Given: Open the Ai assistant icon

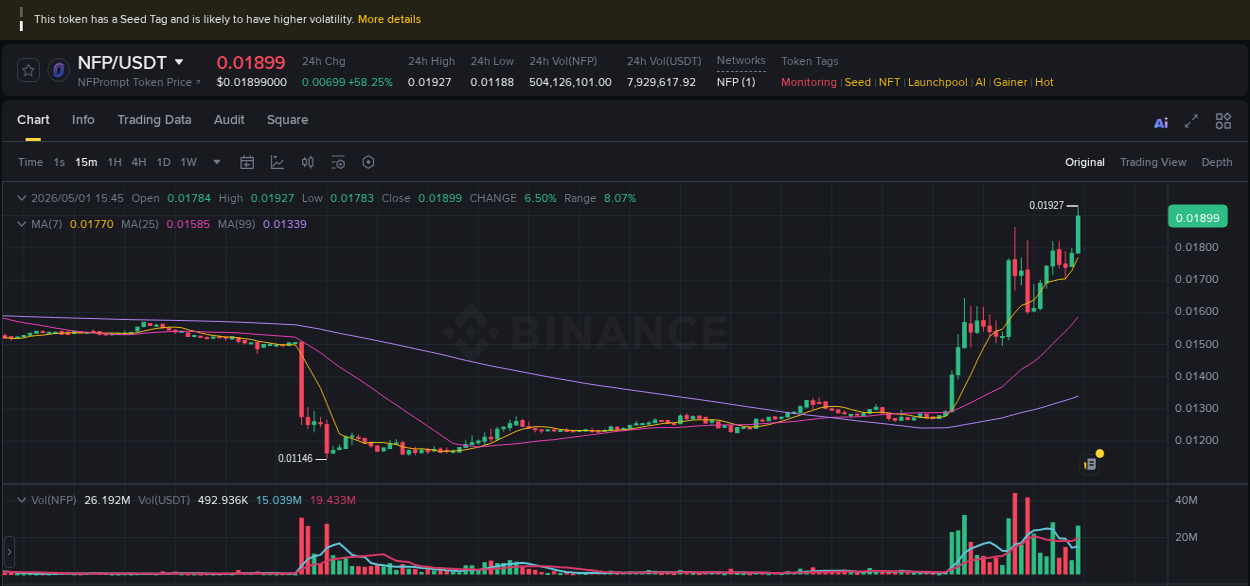Looking at the screenshot, I should (x=1161, y=123).
